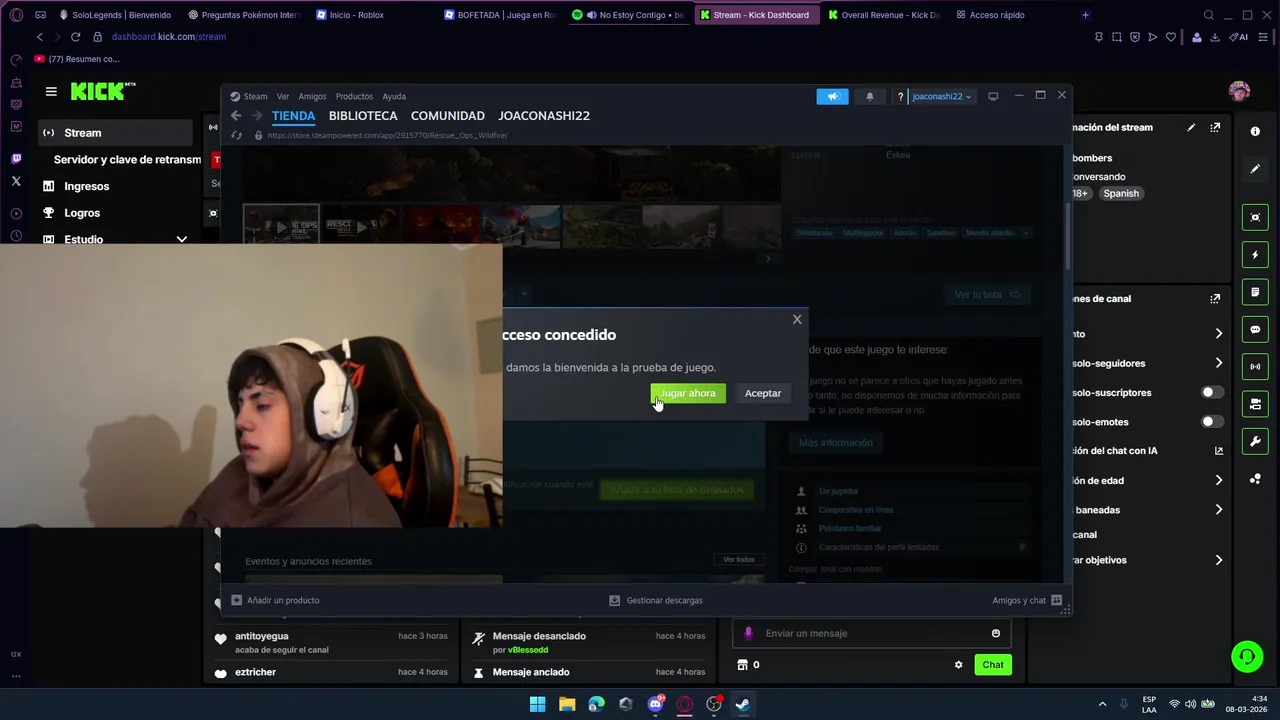
Task: Open Amigos y chat in Steam
Action: 1027,600
